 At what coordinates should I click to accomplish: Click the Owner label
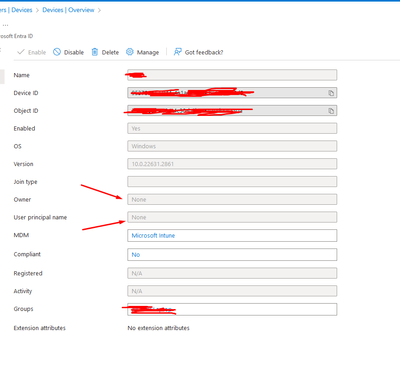22,200
